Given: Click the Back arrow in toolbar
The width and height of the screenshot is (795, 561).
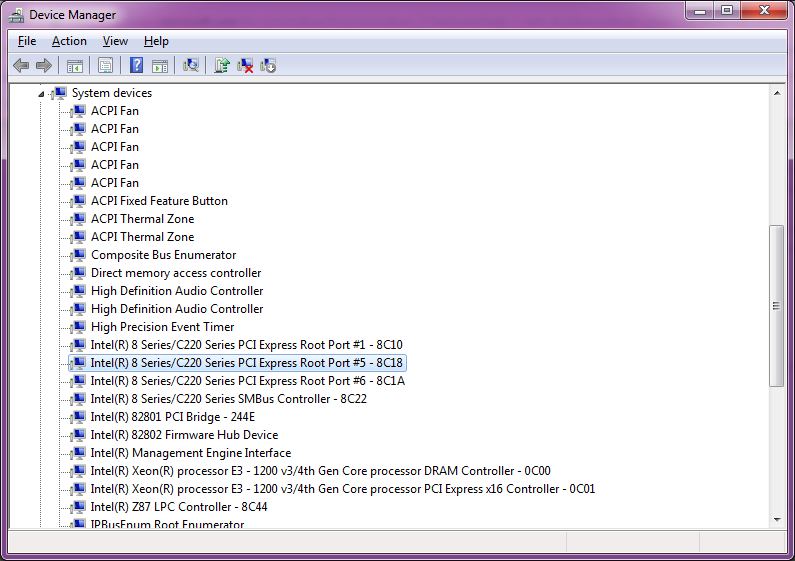Looking at the screenshot, I should (21, 66).
